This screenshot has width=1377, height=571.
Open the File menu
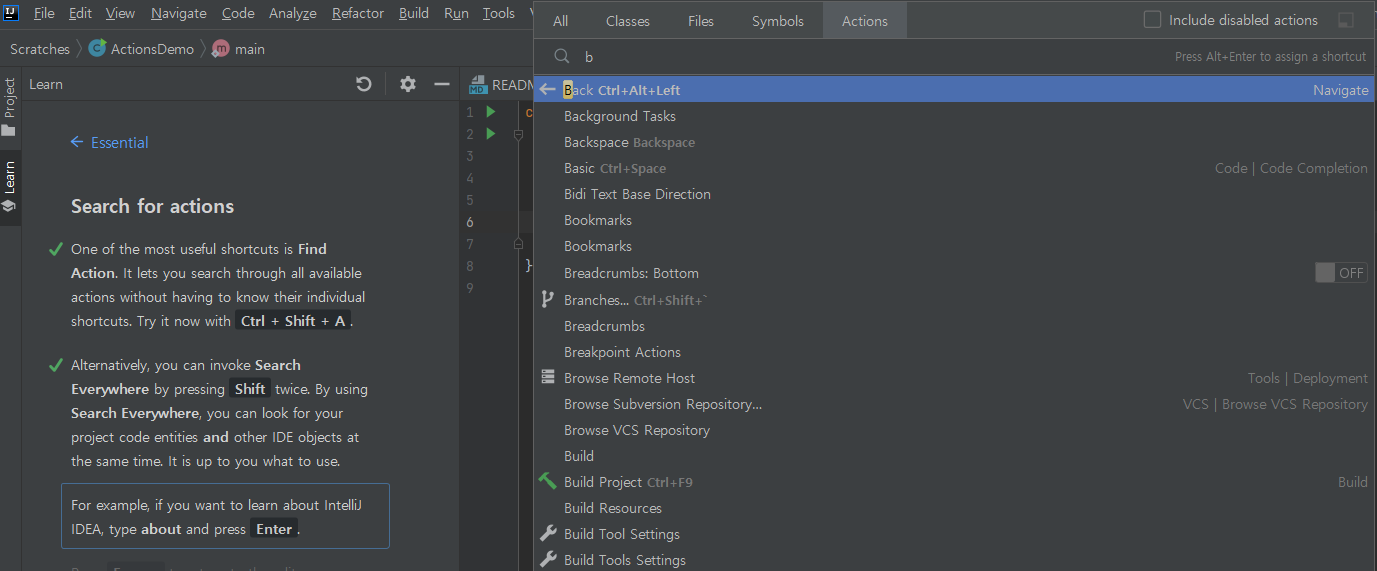tap(44, 13)
